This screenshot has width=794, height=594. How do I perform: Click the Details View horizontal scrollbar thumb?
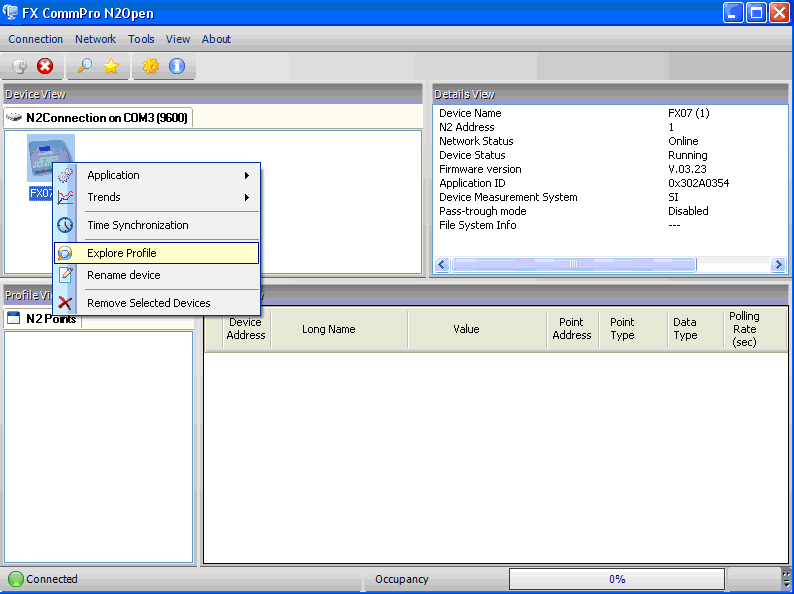tap(574, 264)
